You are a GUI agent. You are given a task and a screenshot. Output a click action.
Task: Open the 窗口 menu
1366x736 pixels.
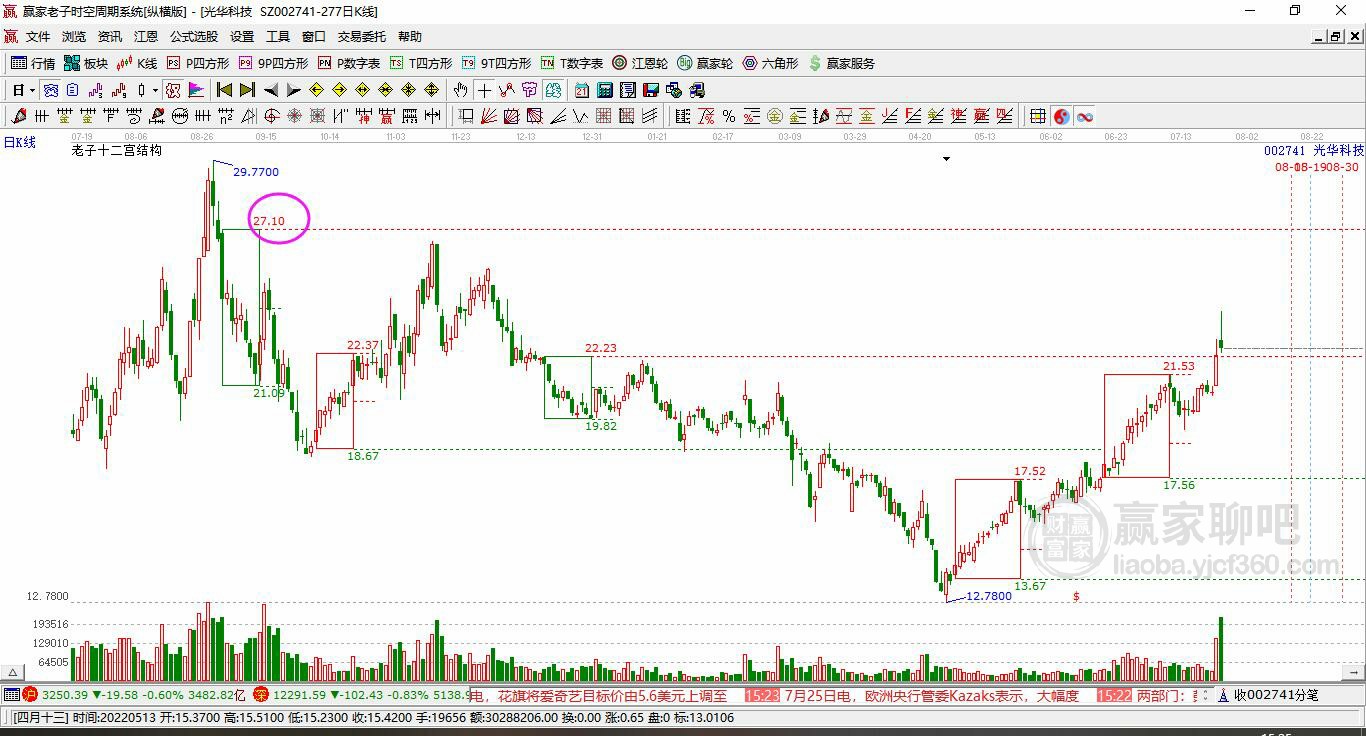(314, 37)
